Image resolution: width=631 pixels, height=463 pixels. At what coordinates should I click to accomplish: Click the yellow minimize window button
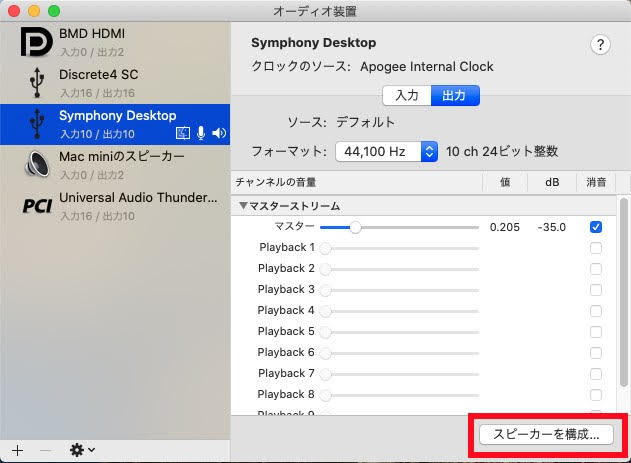tap(34, 11)
